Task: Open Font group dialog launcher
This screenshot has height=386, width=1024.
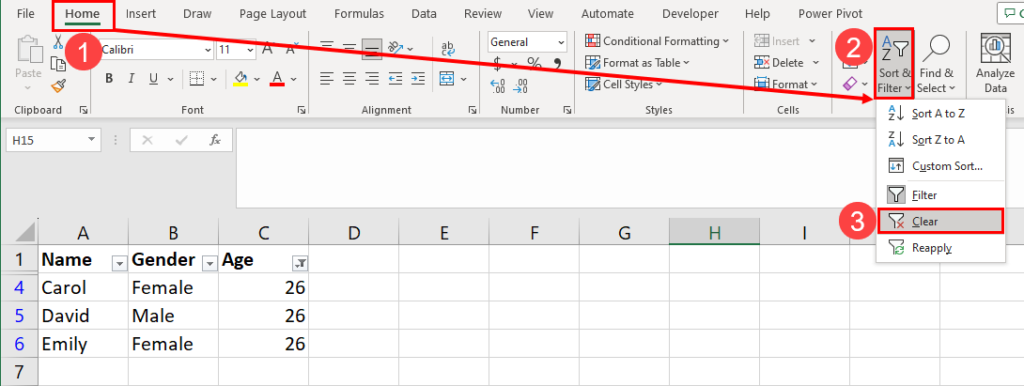Action: pyautogui.click(x=302, y=111)
